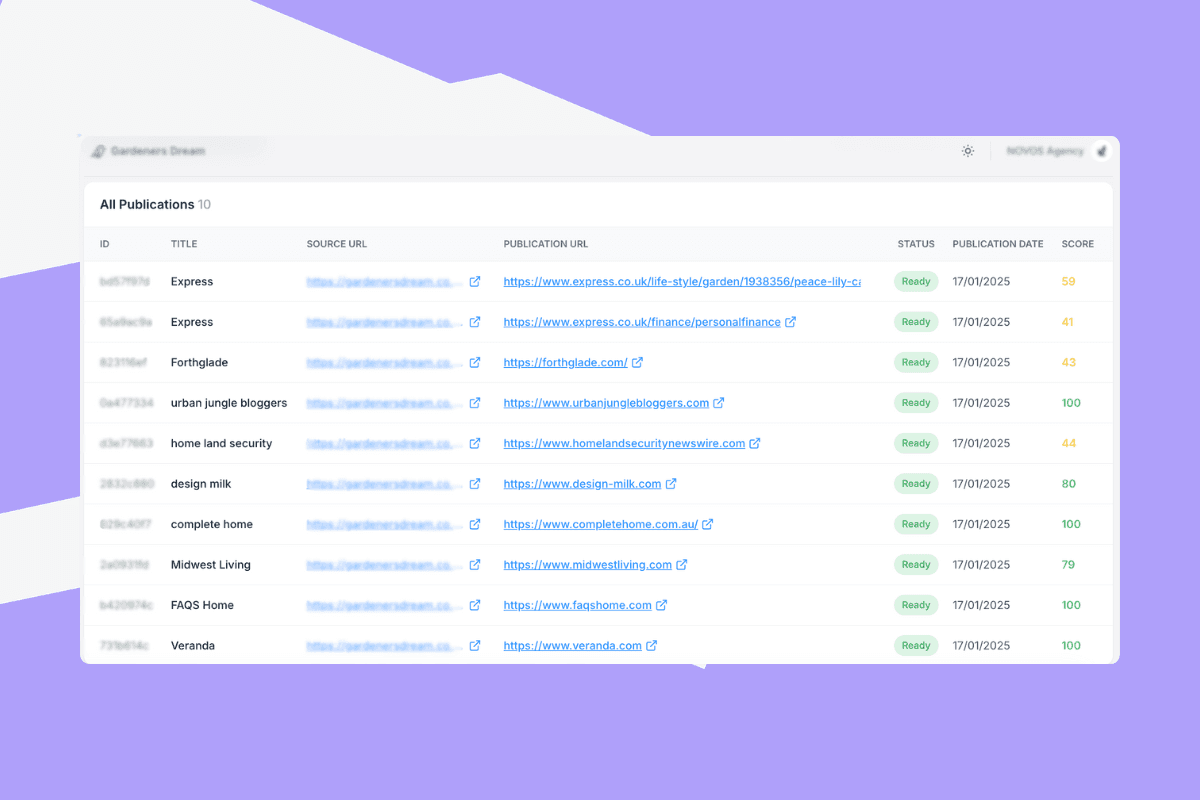Click the NOVOS Agency account name
Image resolution: width=1200 pixels, height=800 pixels.
click(x=1045, y=151)
